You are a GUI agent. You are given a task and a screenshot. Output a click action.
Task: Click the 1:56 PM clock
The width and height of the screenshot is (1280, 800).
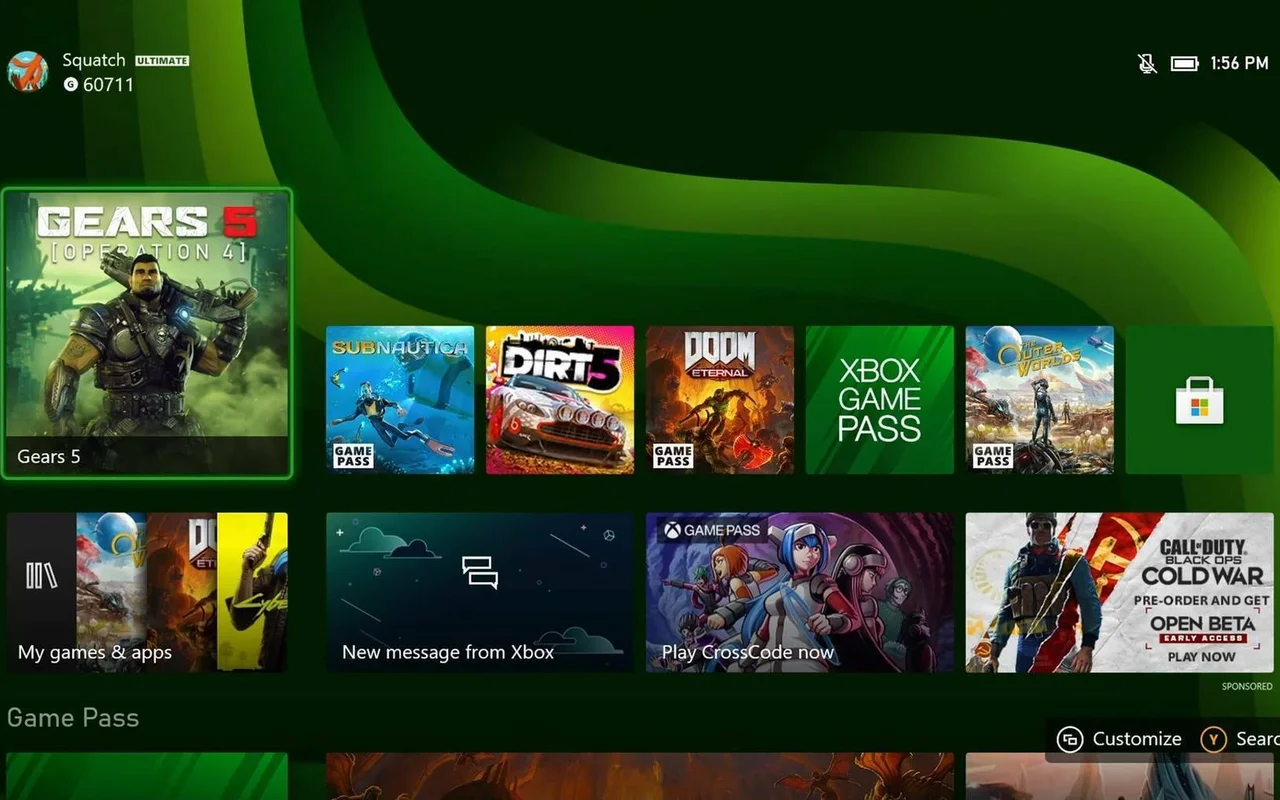pyautogui.click(x=1239, y=63)
